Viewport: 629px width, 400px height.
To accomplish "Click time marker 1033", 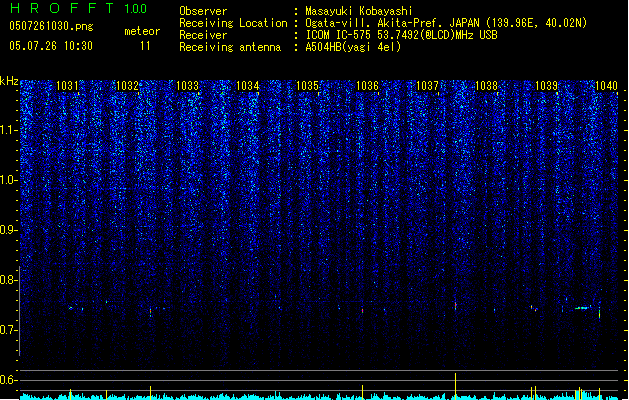I will click(x=187, y=86).
